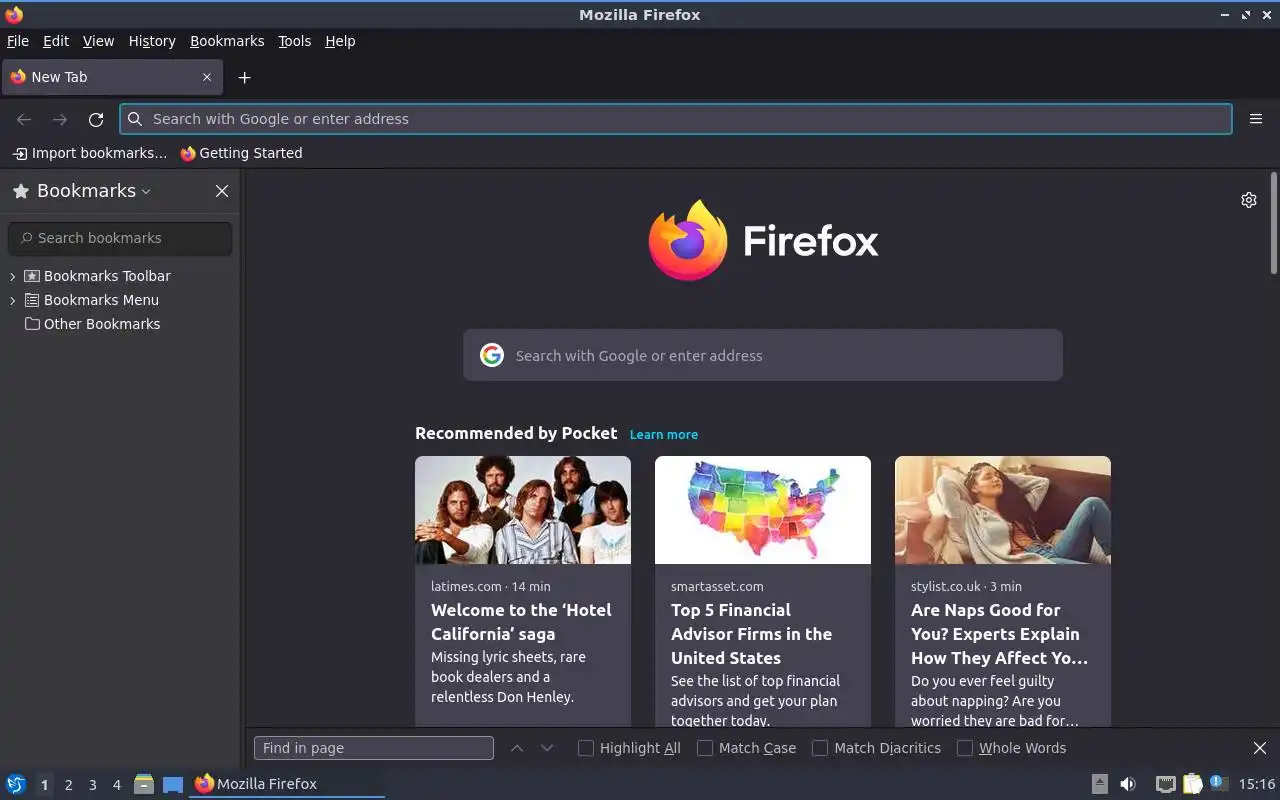The height and width of the screenshot is (800, 1280).
Task: Open the Bookmarks menu in menu bar
Action: 227,41
